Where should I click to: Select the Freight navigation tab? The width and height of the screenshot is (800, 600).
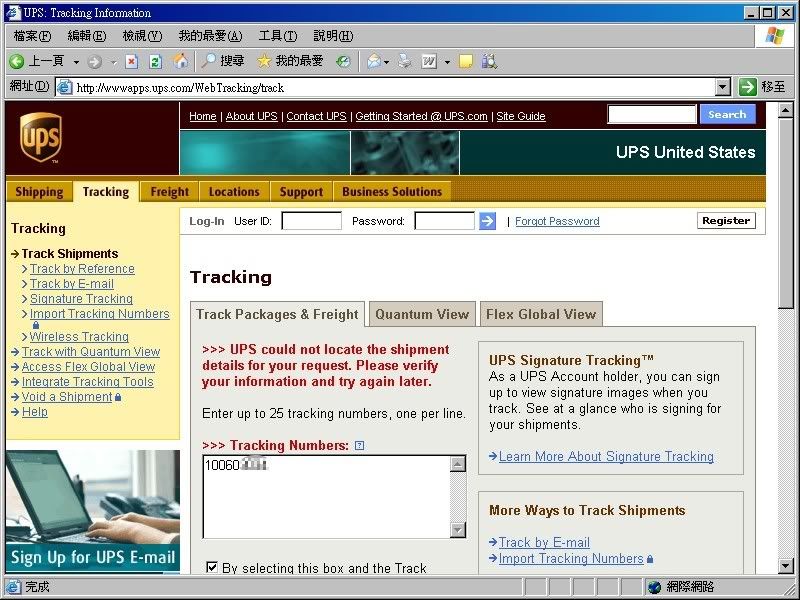170,192
